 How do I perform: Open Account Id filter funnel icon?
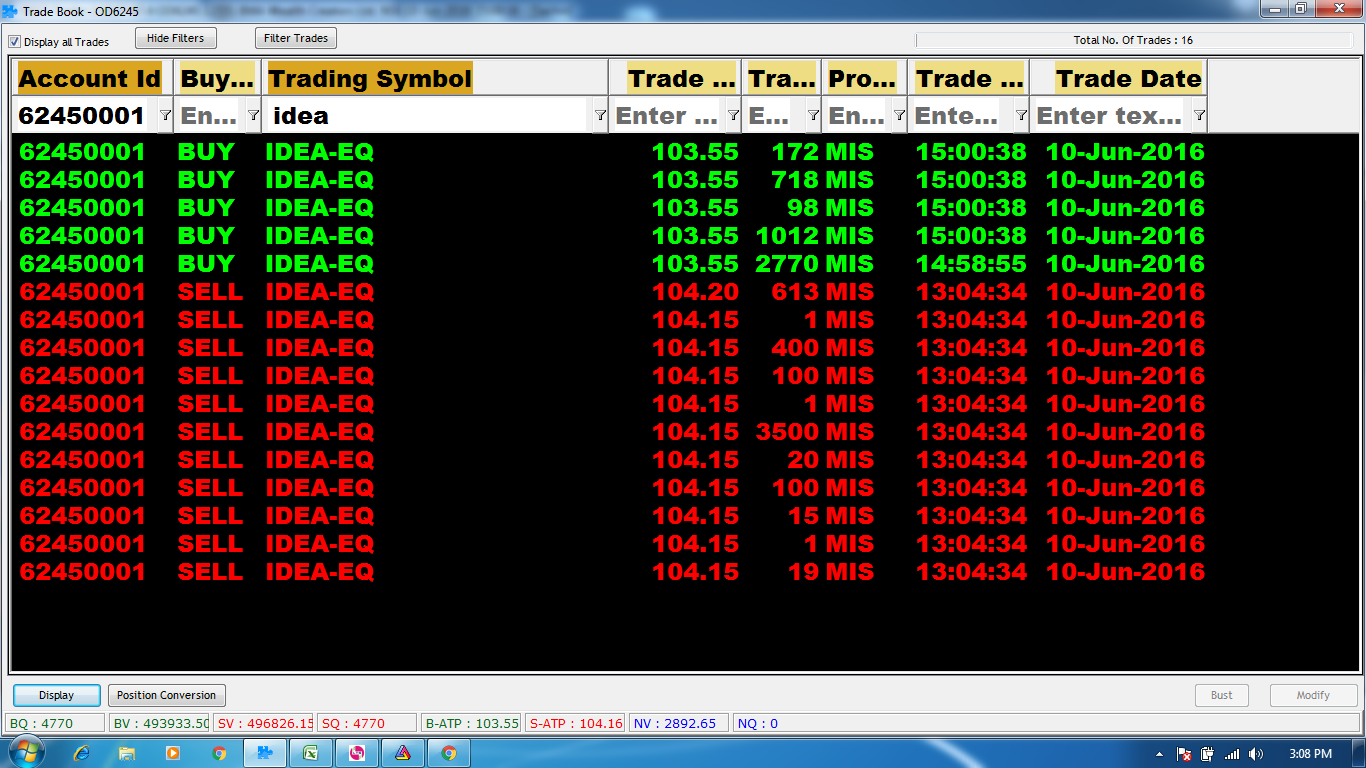point(165,116)
